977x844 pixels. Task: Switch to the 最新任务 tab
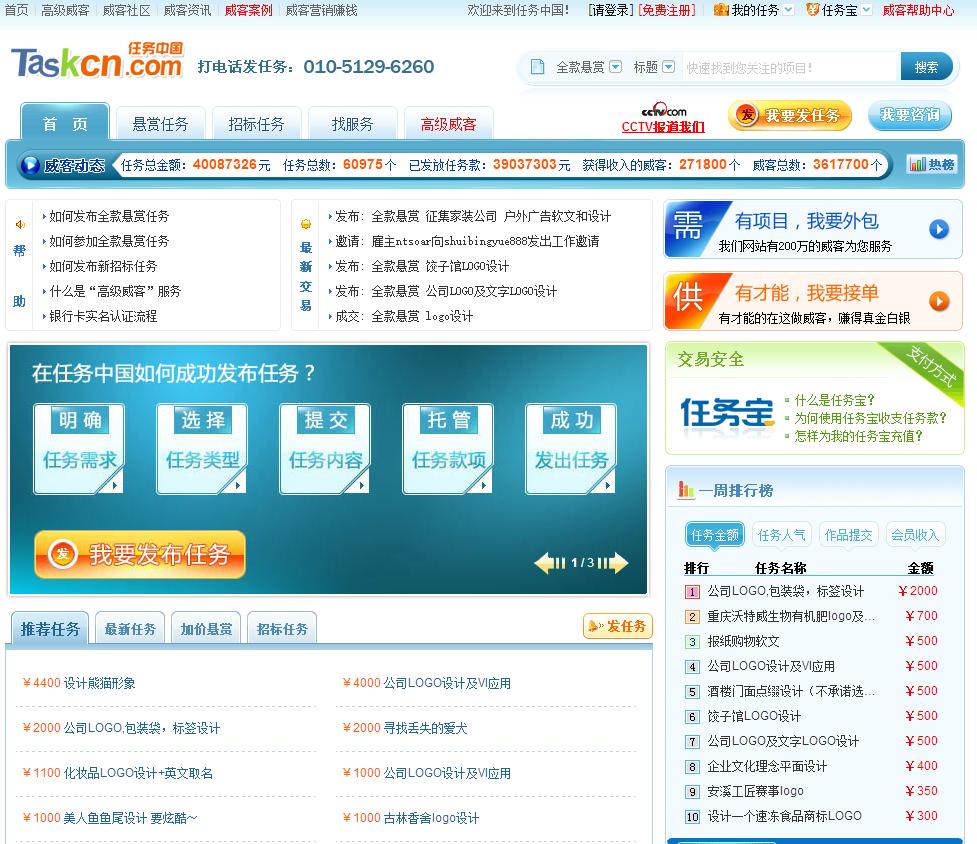(129, 627)
